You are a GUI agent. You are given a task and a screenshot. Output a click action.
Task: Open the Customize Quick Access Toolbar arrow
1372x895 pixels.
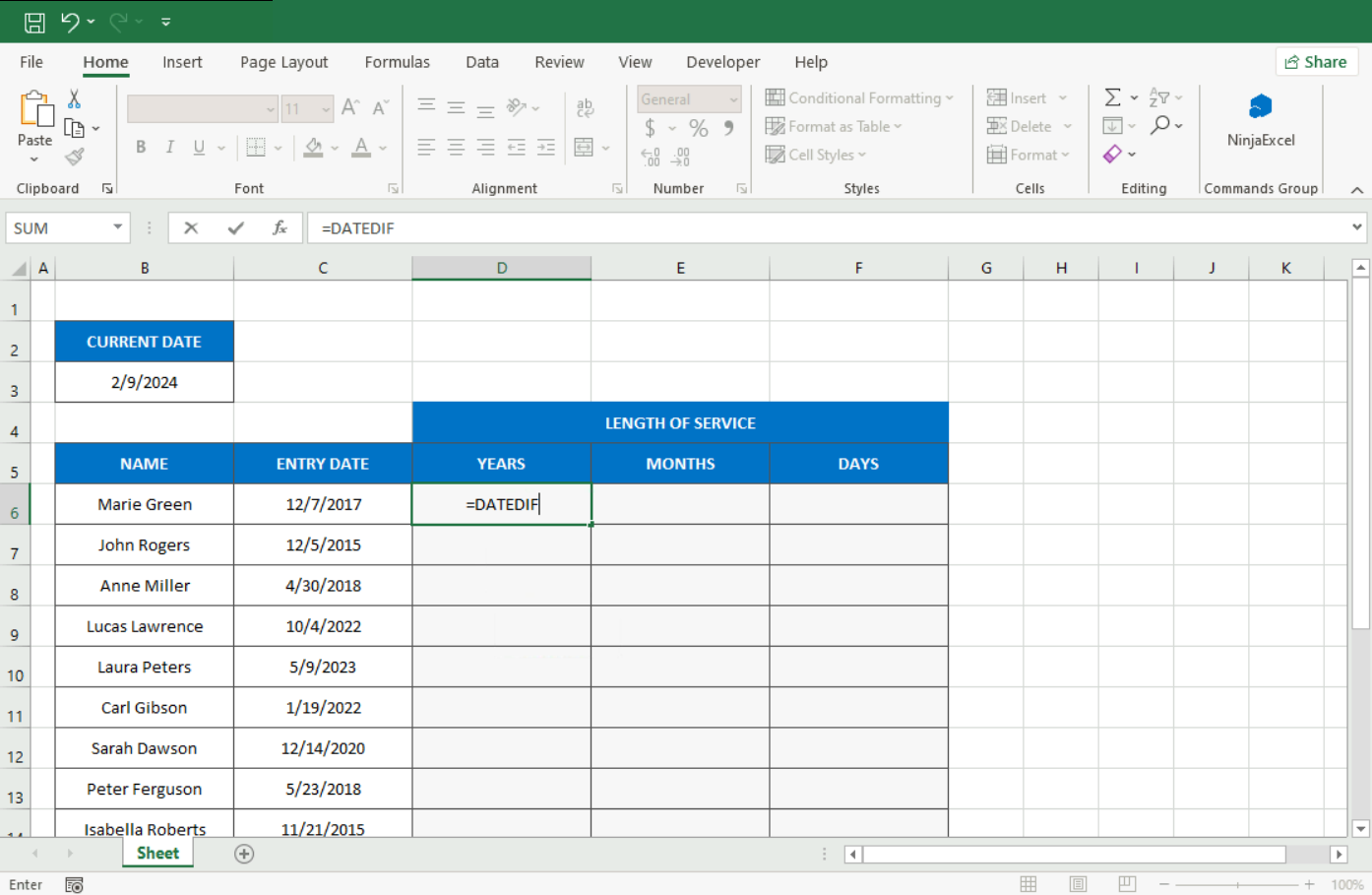tap(165, 22)
